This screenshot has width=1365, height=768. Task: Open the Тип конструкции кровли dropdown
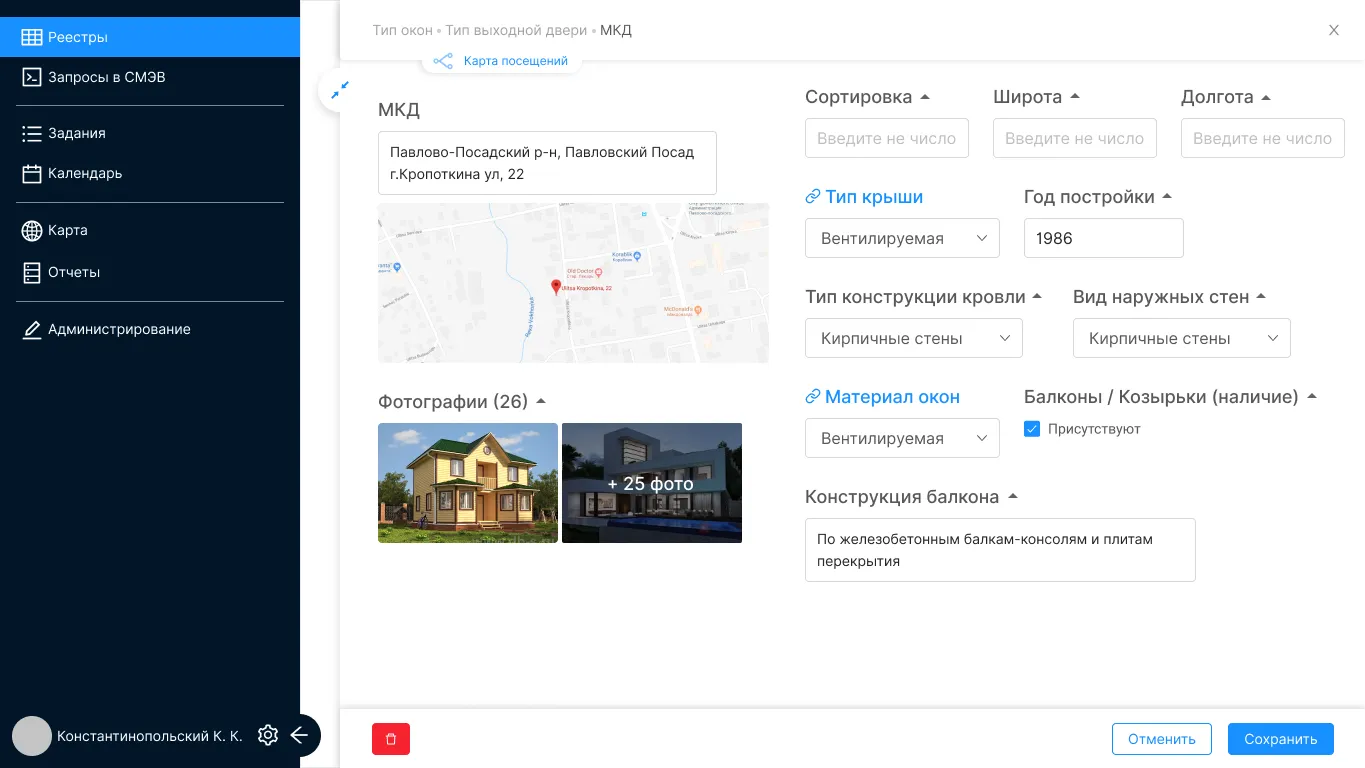coord(914,338)
